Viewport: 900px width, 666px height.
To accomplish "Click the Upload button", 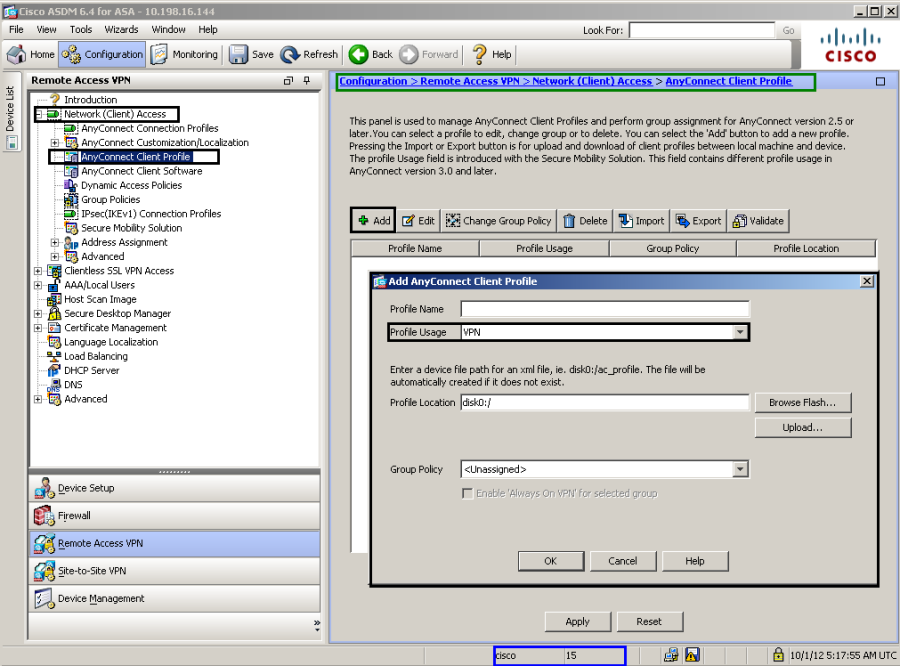I will point(802,428).
